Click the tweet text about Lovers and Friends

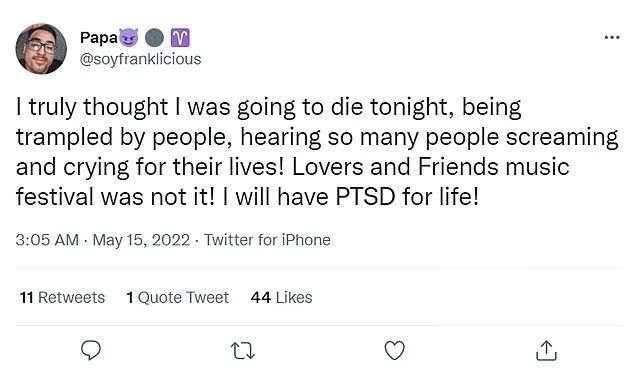[x=317, y=152]
